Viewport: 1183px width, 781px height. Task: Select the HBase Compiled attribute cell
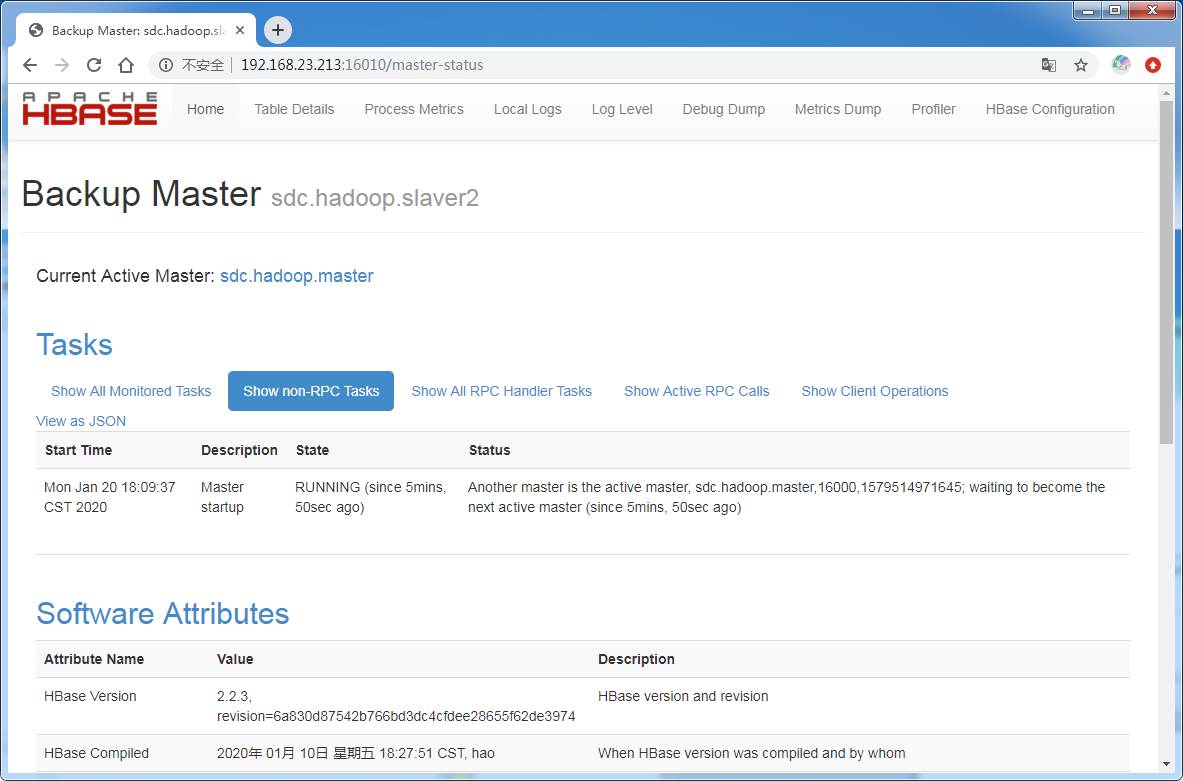(x=97, y=753)
